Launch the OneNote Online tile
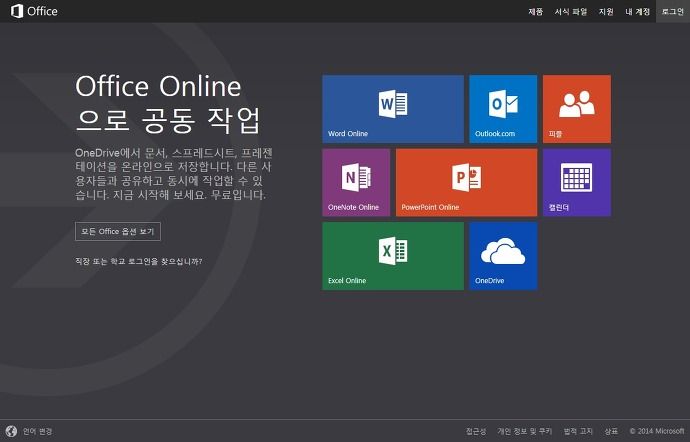690x442 pixels. (x=356, y=182)
